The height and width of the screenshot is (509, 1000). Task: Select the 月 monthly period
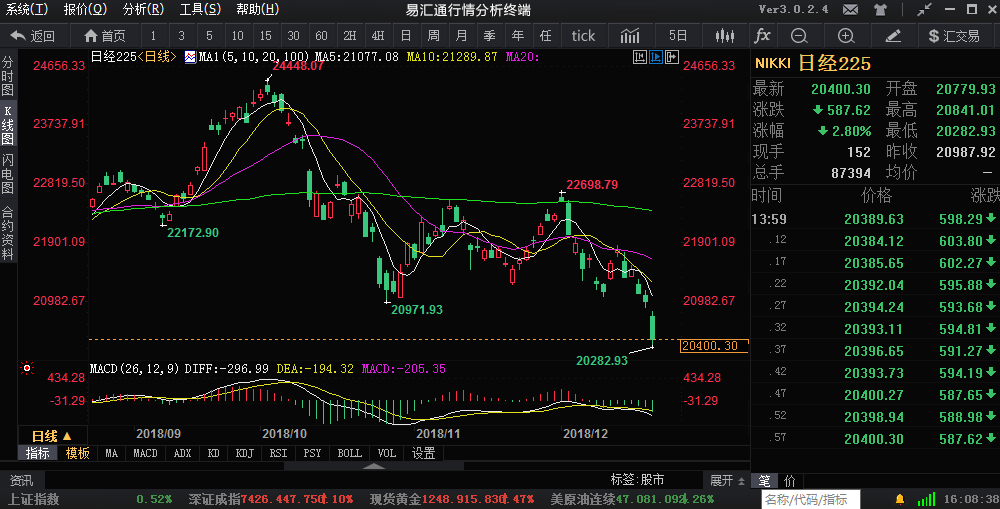point(462,36)
